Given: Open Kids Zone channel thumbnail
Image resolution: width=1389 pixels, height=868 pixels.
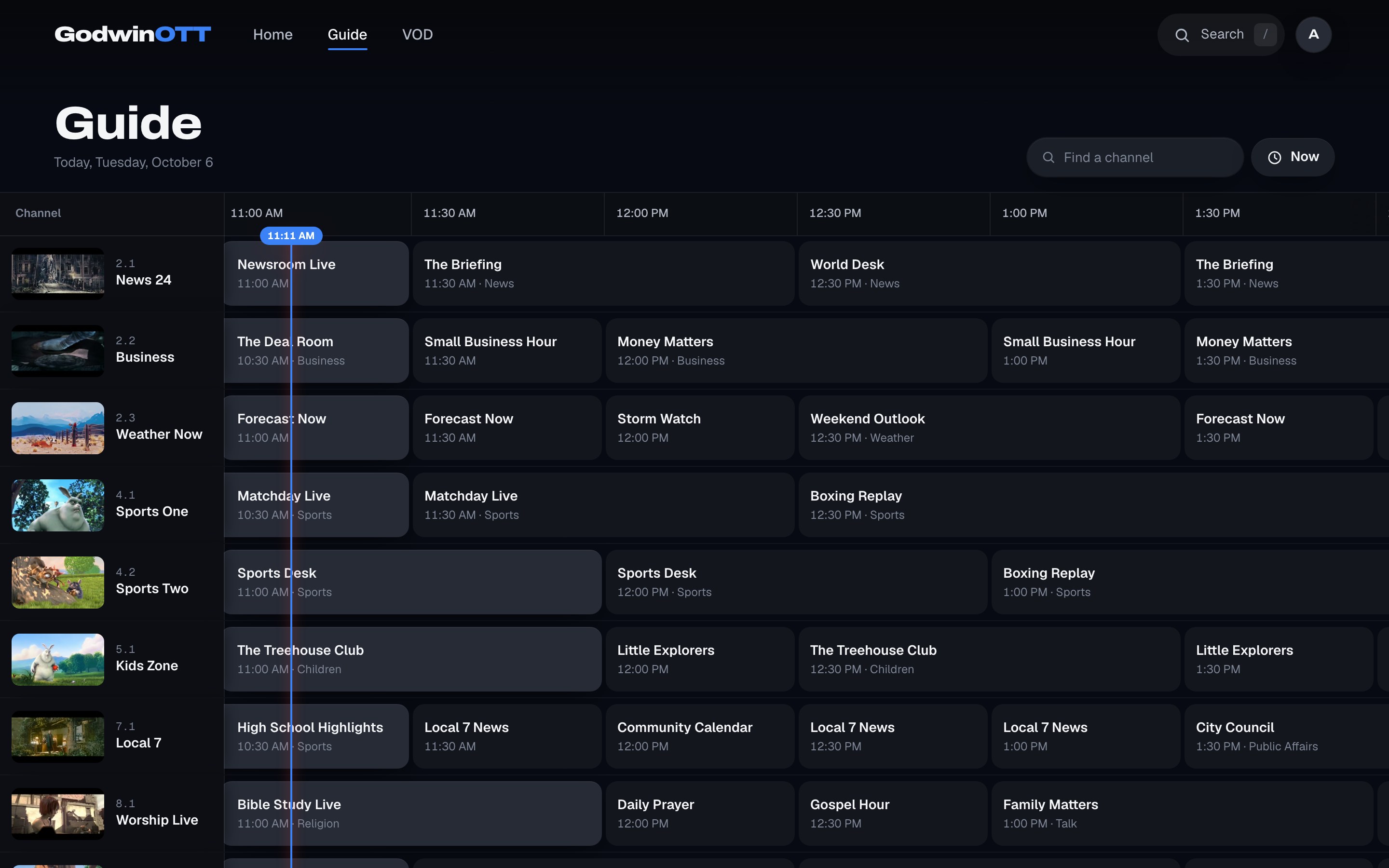Looking at the screenshot, I should [58, 660].
